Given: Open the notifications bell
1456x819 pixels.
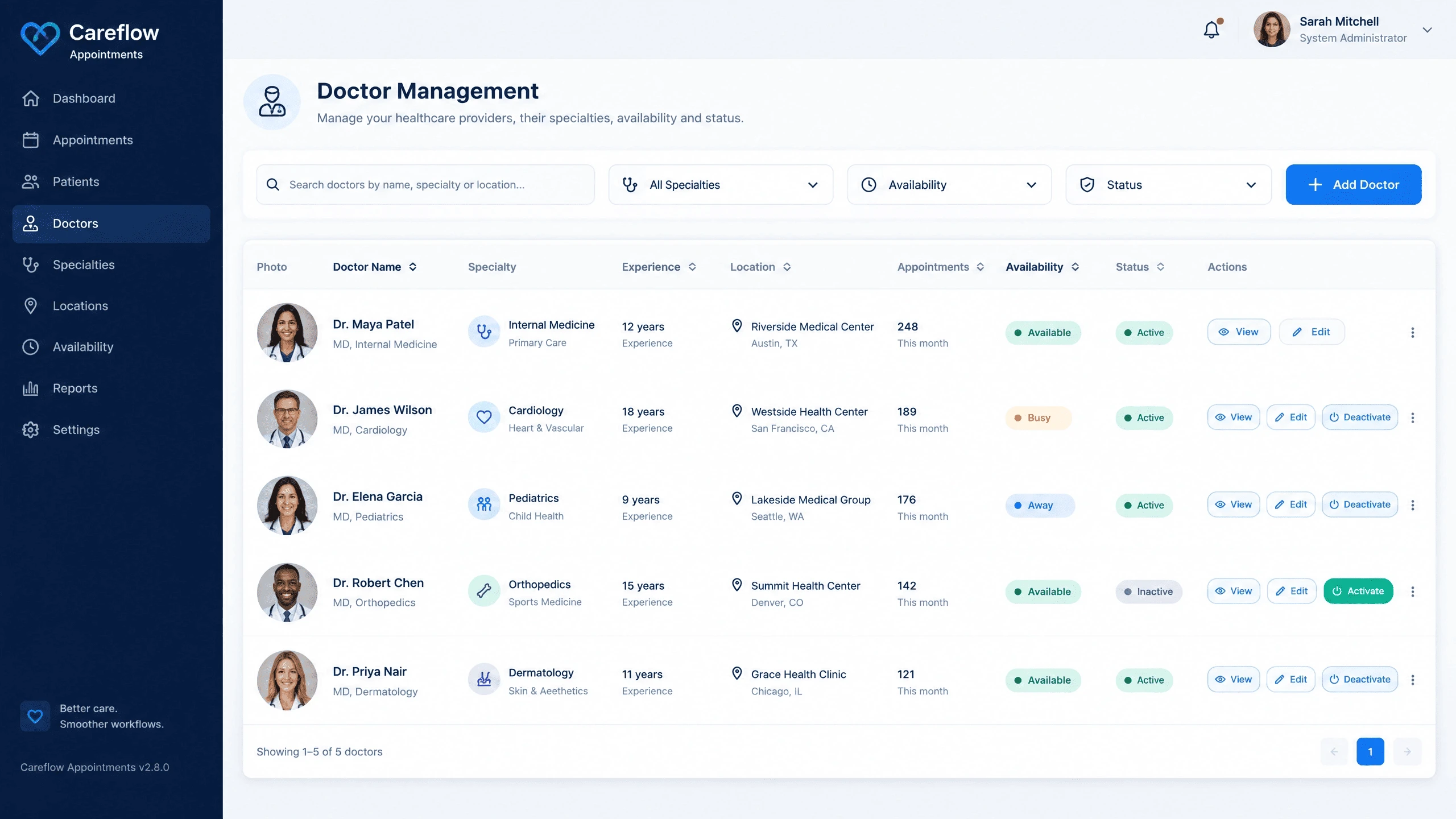Looking at the screenshot, I should (x=1211, y=30).
